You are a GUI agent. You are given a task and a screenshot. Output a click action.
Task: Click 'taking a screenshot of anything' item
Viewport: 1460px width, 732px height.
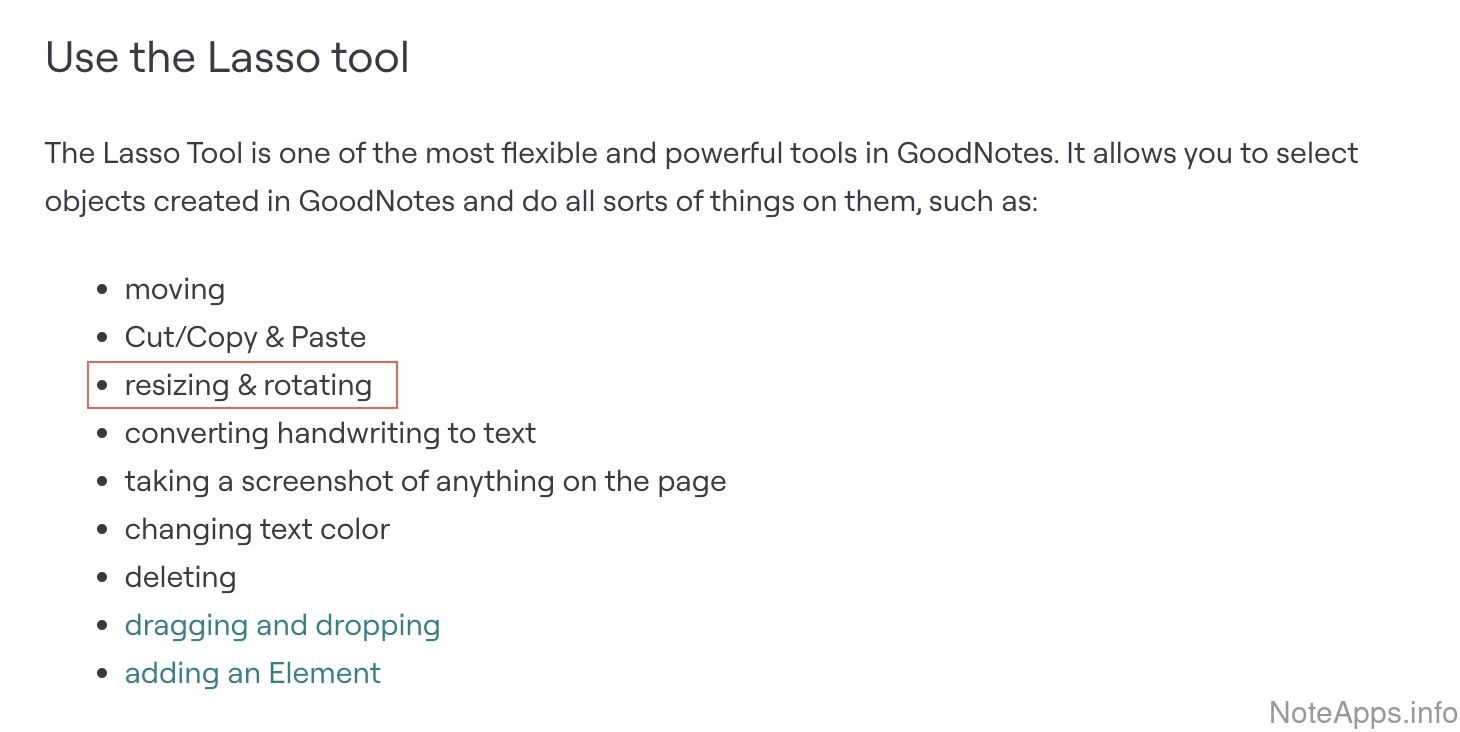(x=425, y=482)
